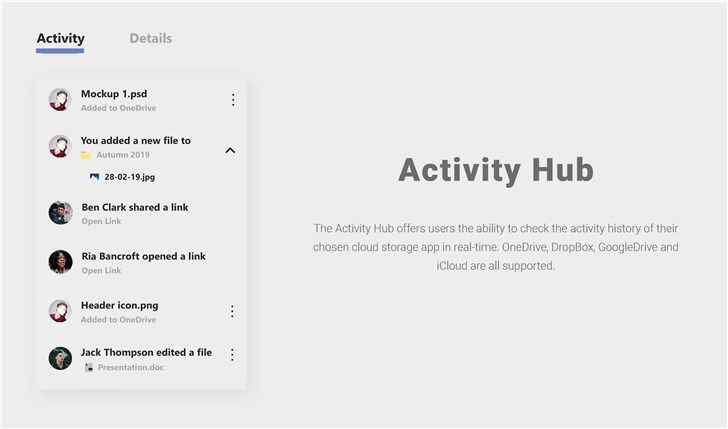Open more options for Header icon.png
The height and width of the screenshot is (429, 728).
pos(233,311)
